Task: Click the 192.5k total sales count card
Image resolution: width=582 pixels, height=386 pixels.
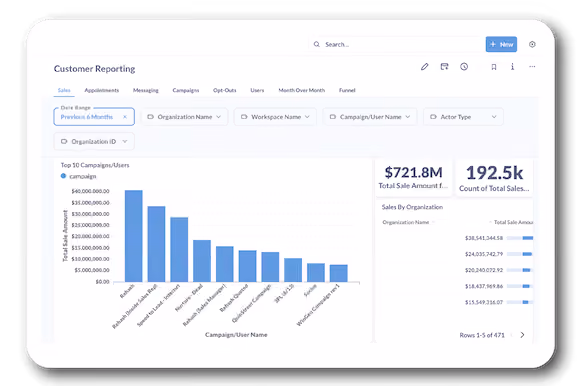Action: point(494,178)
